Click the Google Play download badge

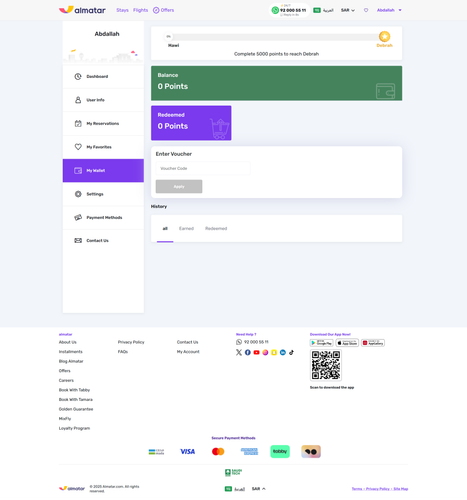click(321, 343)
